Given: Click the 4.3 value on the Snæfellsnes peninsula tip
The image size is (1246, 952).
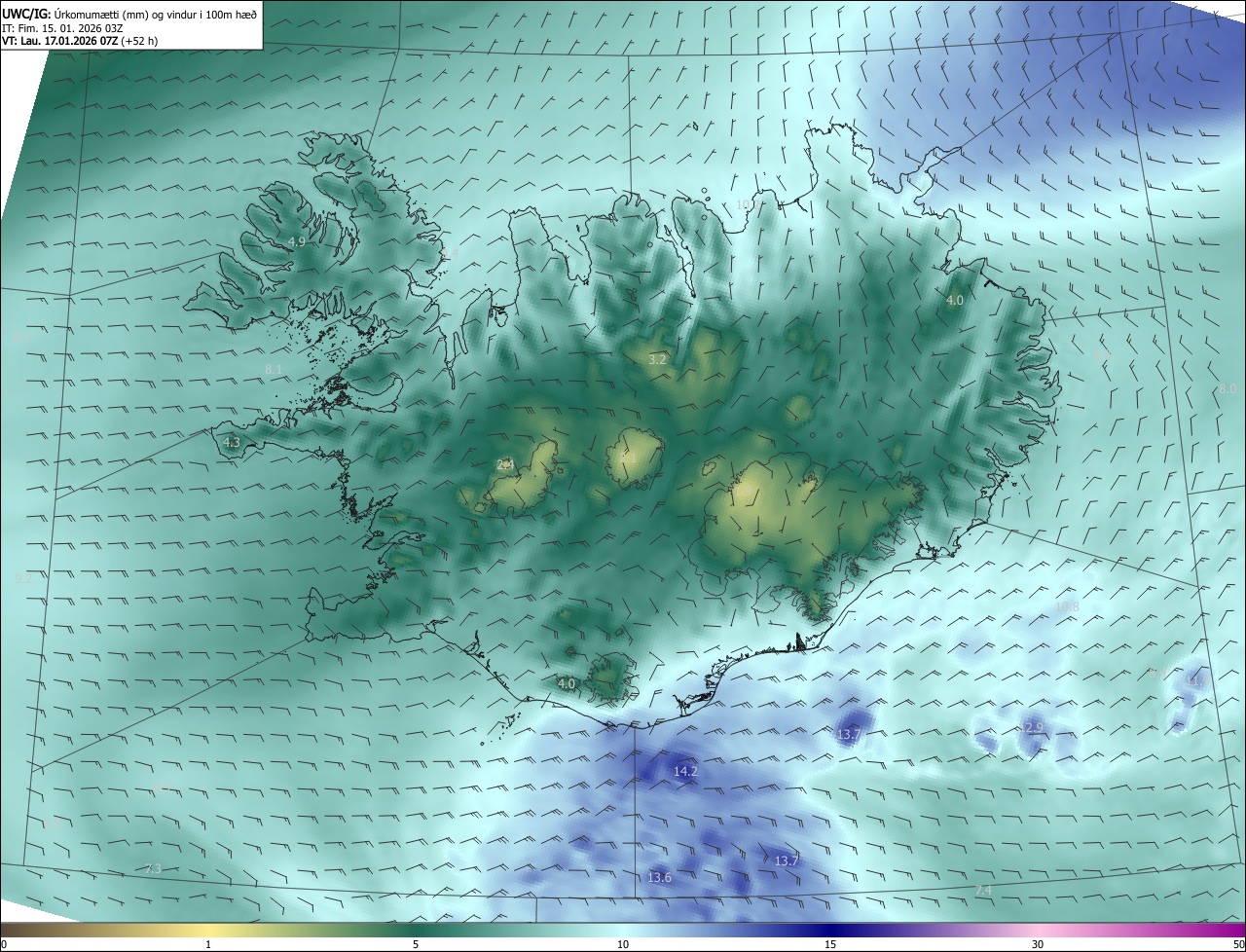Looking at the screenshot, I should (x=232, y=443).
